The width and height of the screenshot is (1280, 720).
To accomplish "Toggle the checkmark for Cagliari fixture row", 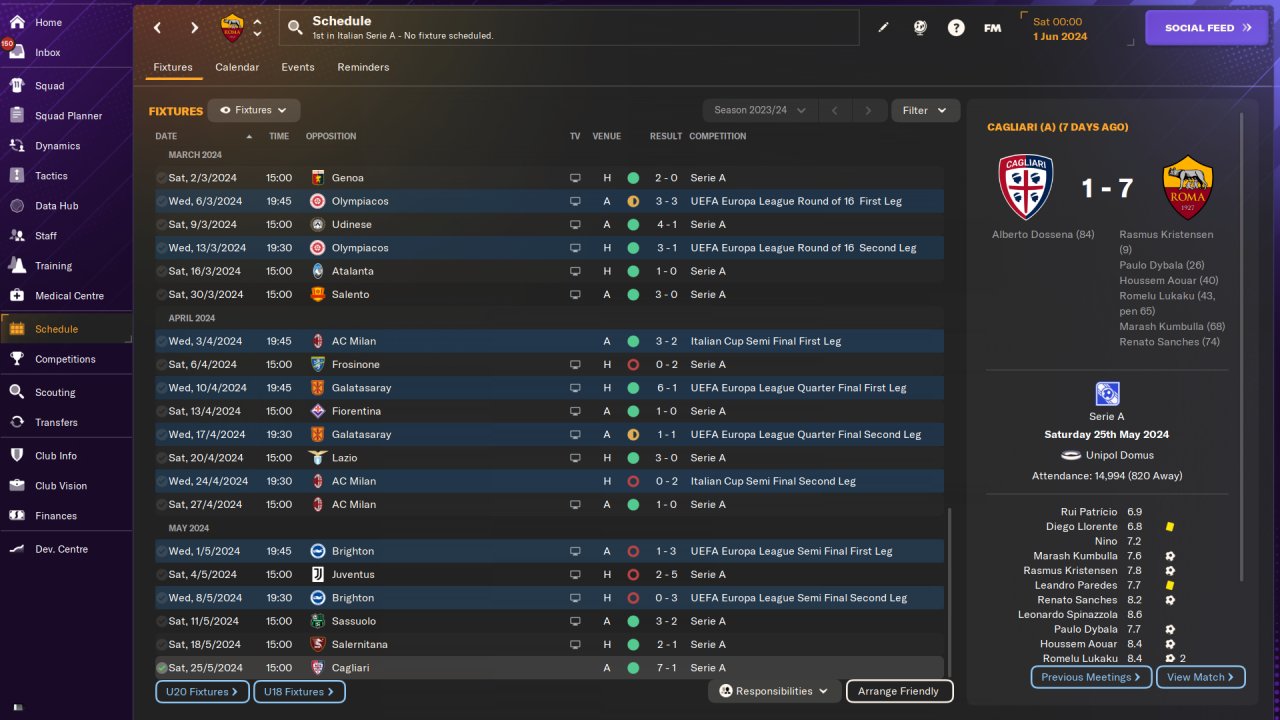I will click(x=161, y=668).
